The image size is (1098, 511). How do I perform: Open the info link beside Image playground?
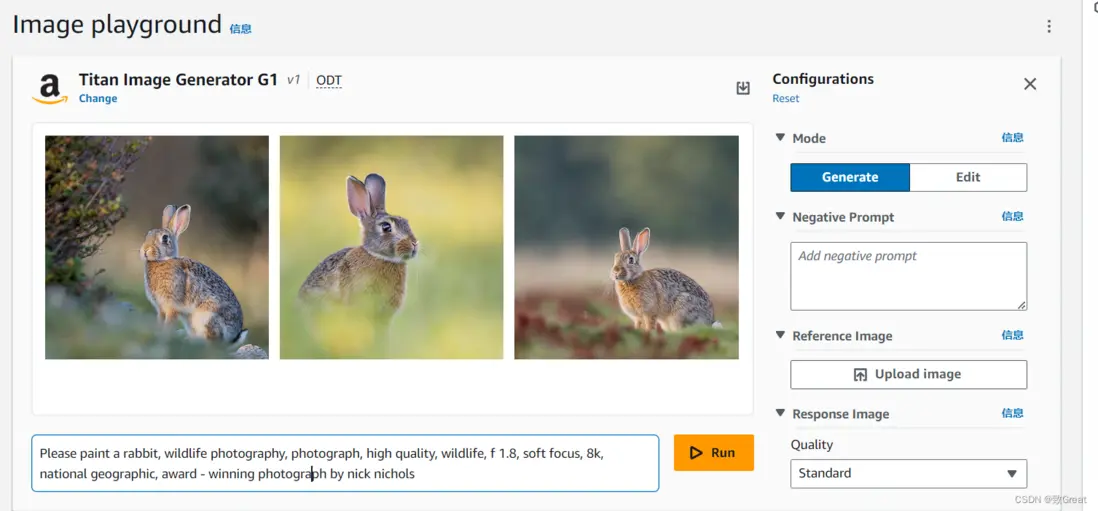(x=241, y=29)
